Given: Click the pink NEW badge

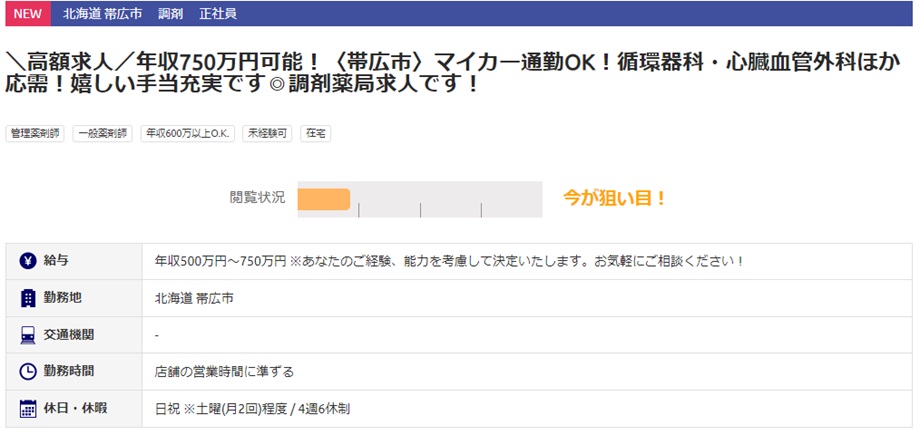Looking at the screenshot, I should click(x=27, y=14).
